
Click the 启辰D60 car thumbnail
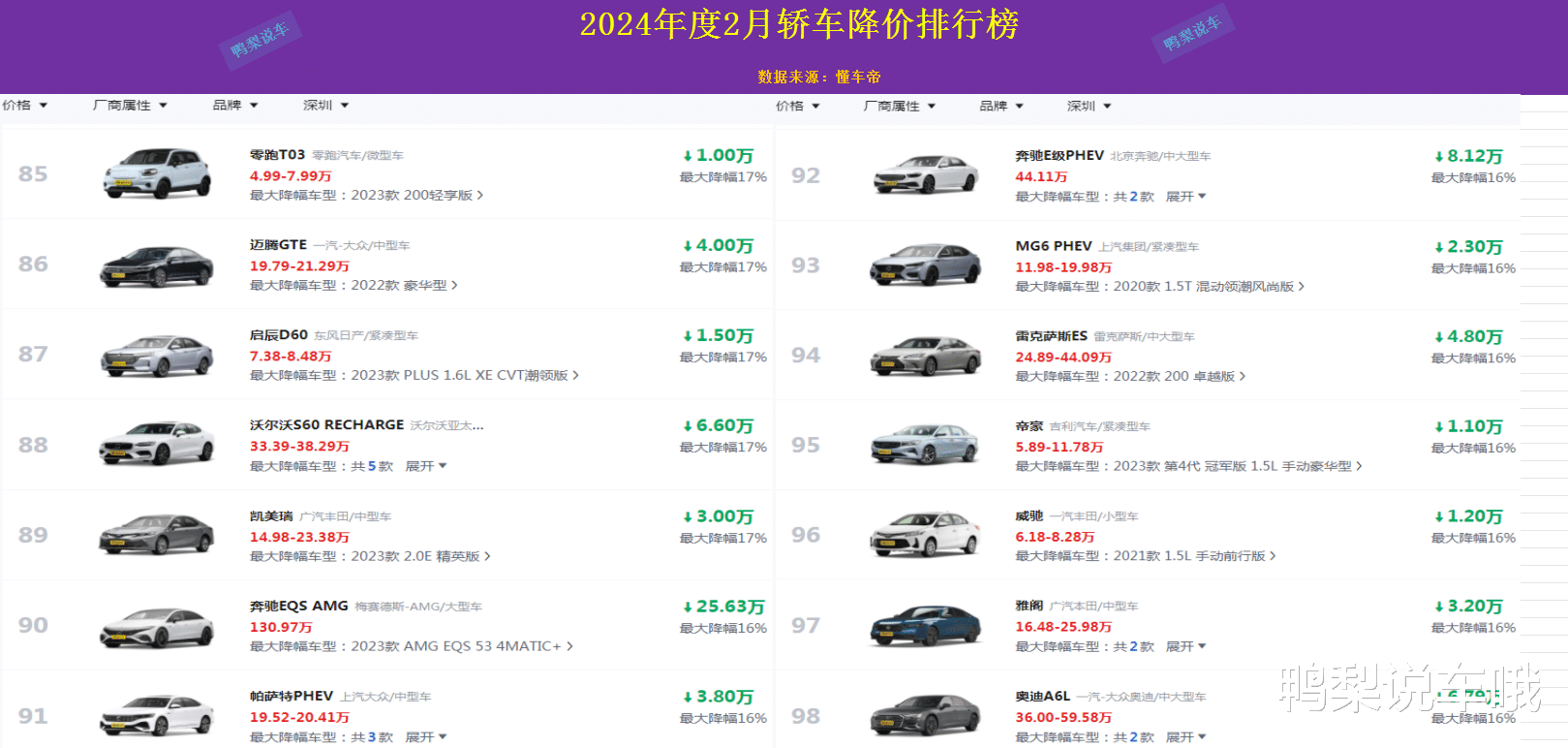(x=157, y=355)
